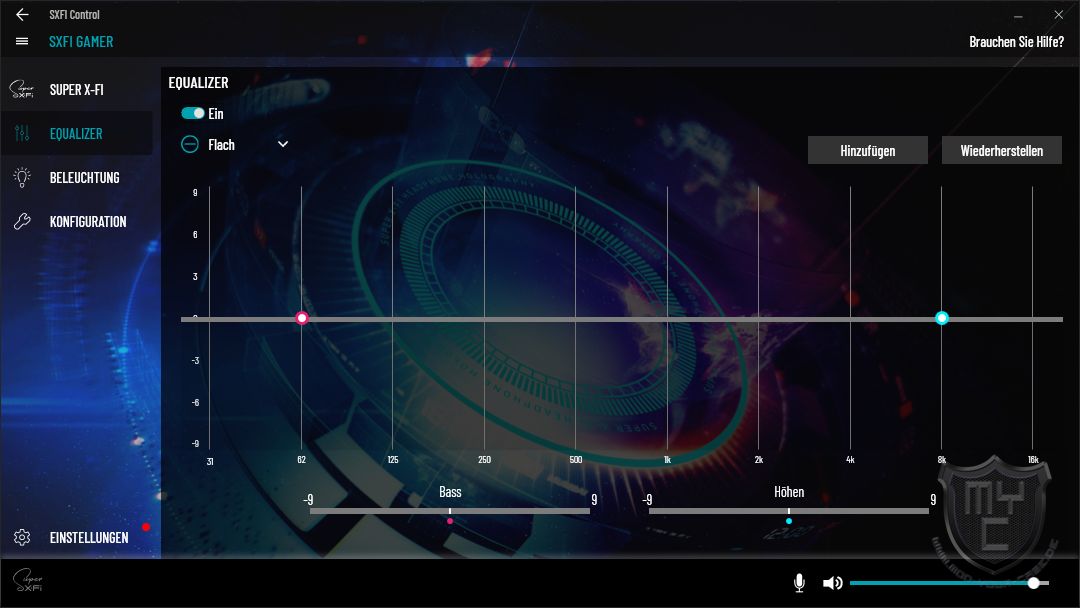1080x608 pixels.
Task: Open the Brauchen Sie Hilfe? link
Action: pyautogui.click(x=1016, y=42)
